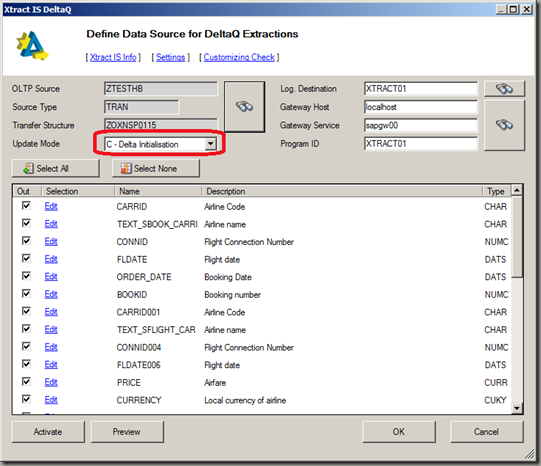
Task: Uncheck the Out checkbox for ORDER_DATE
Action: click(26, 276)
